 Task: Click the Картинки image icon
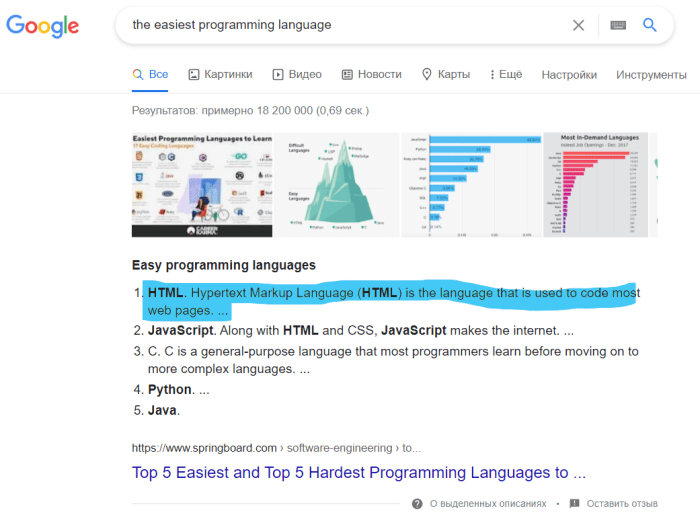tap(194, 75)
